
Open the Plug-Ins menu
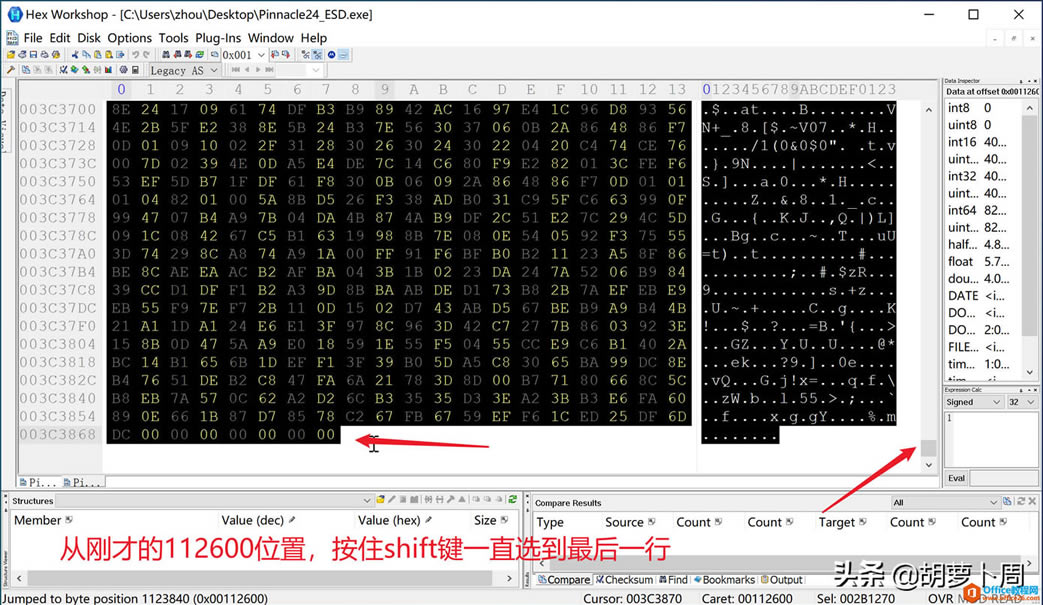[218, 38]
